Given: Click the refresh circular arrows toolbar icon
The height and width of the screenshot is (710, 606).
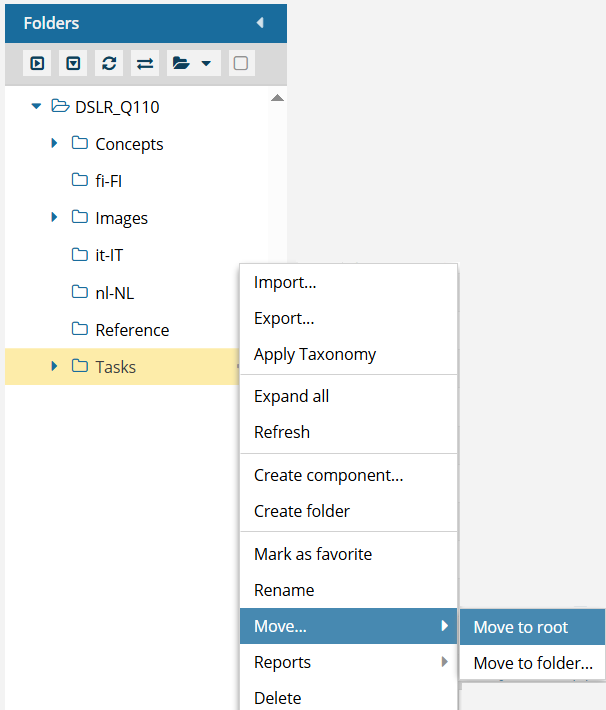Looking at the screenshot, I should click(109, 63).
